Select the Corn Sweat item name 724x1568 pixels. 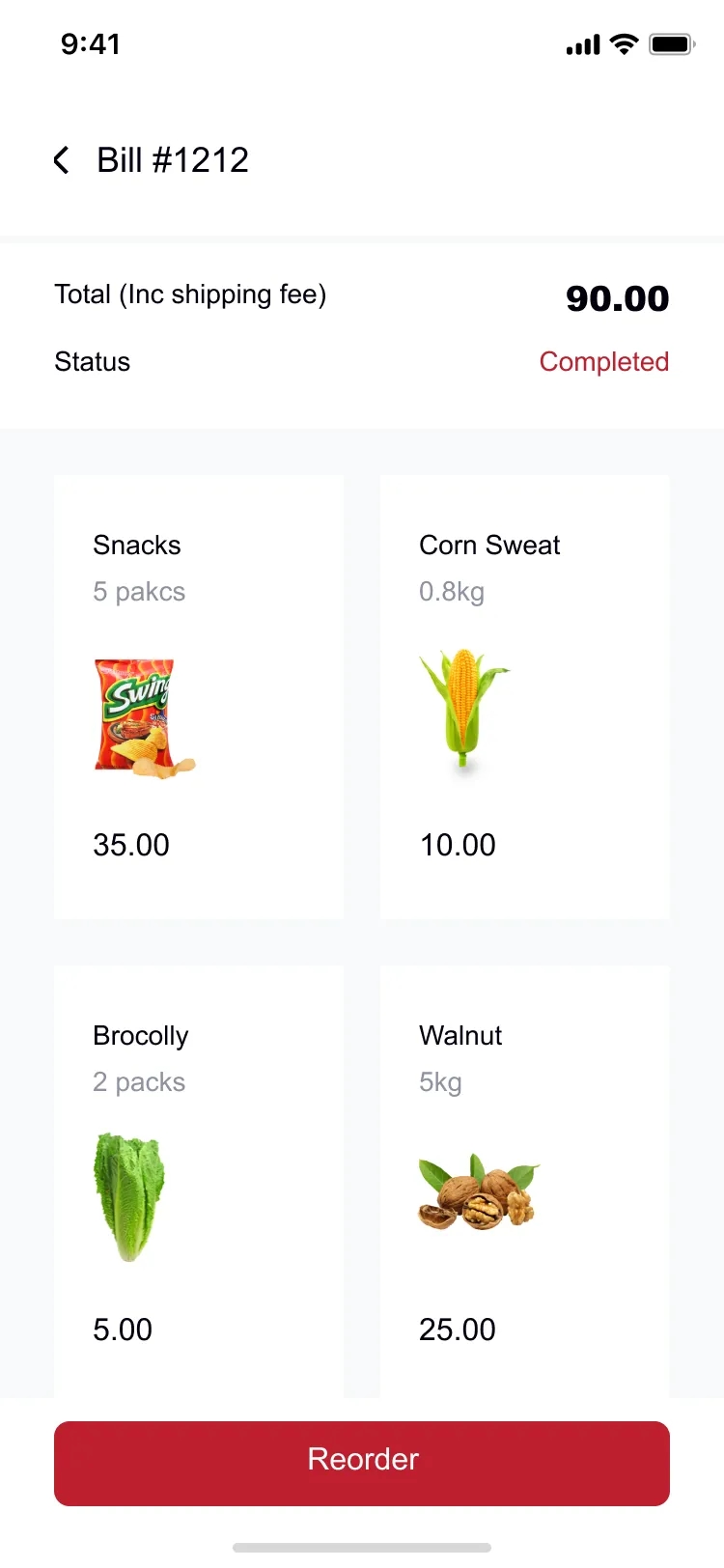(x=489, y=546)
